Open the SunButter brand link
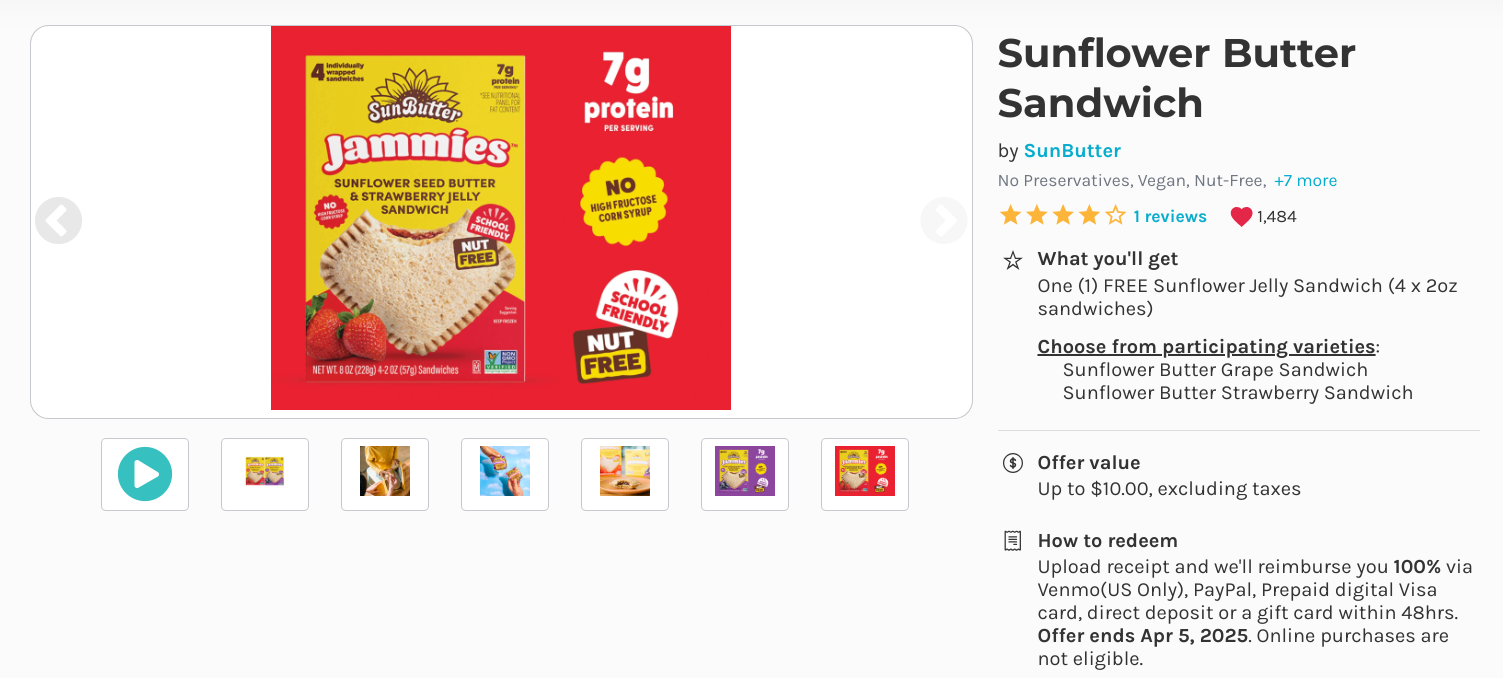 1072,151
